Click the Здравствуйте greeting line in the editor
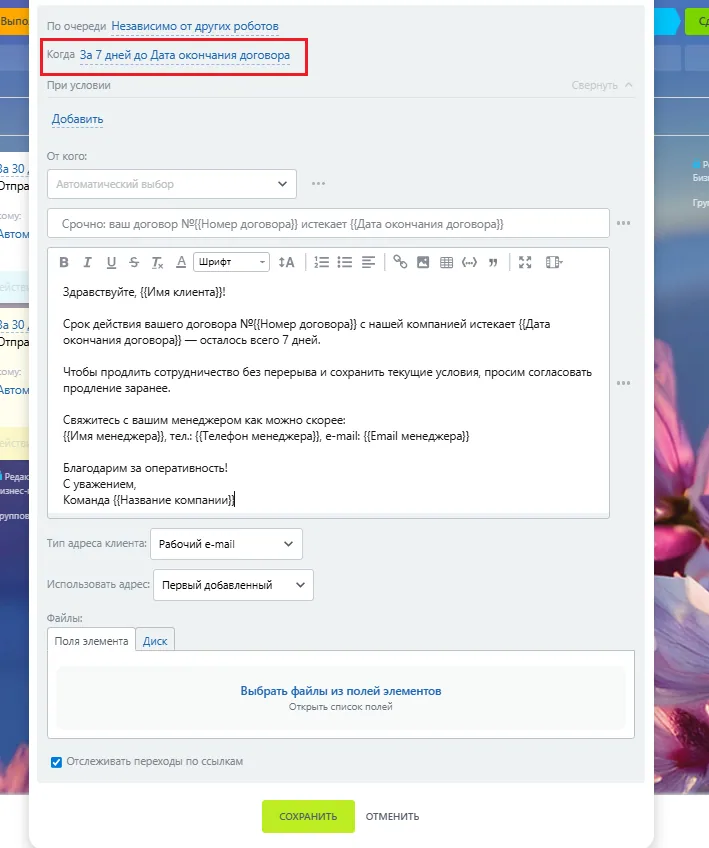 click(144, 292)
